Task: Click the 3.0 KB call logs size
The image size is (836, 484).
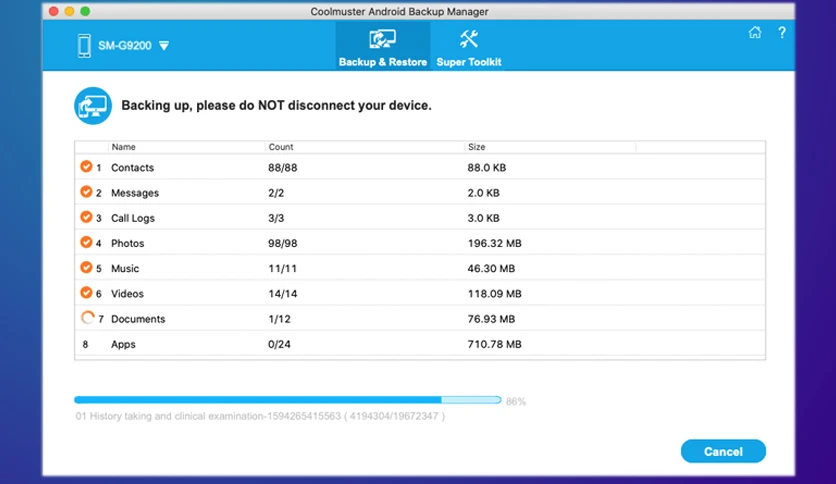Action: click(484, 218)
